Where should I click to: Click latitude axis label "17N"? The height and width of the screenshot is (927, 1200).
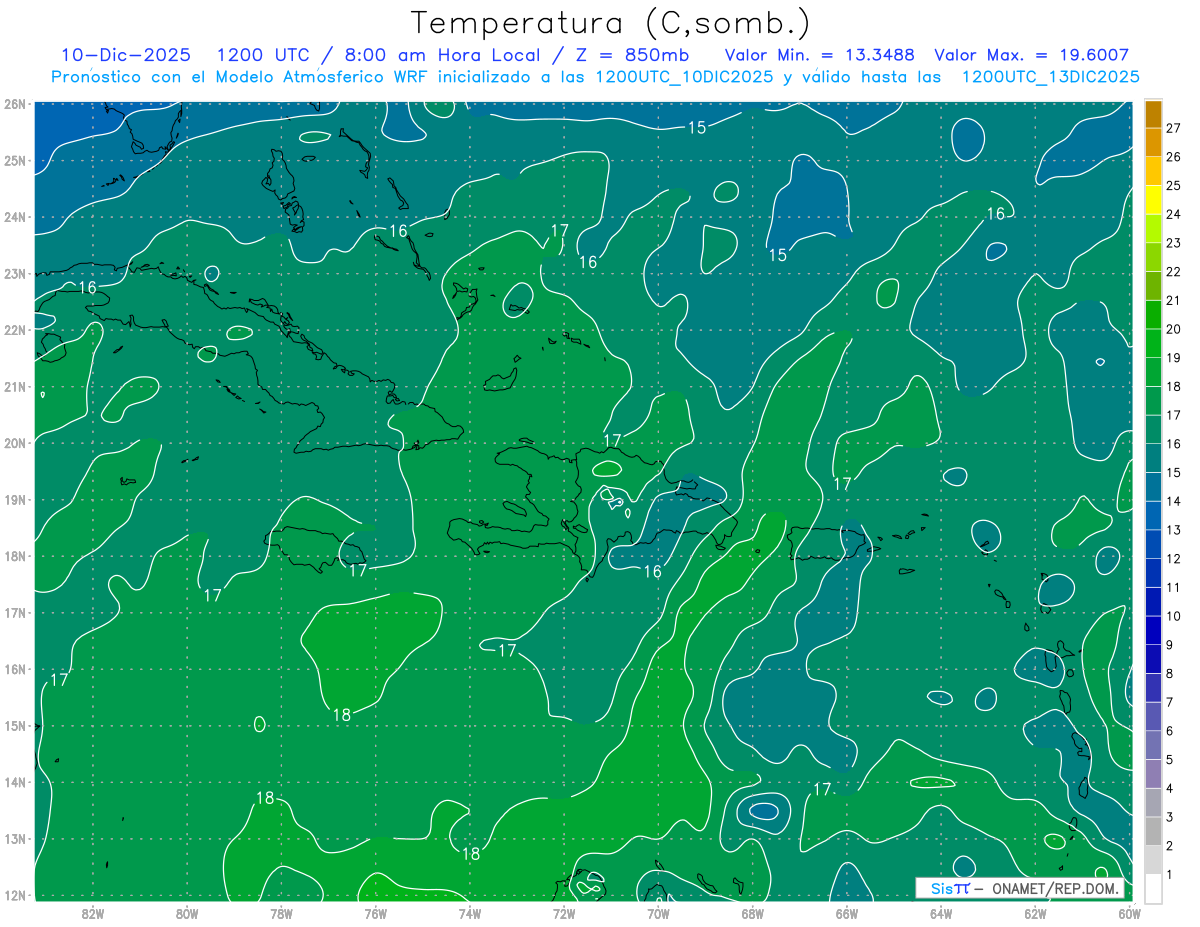(15, 612)
